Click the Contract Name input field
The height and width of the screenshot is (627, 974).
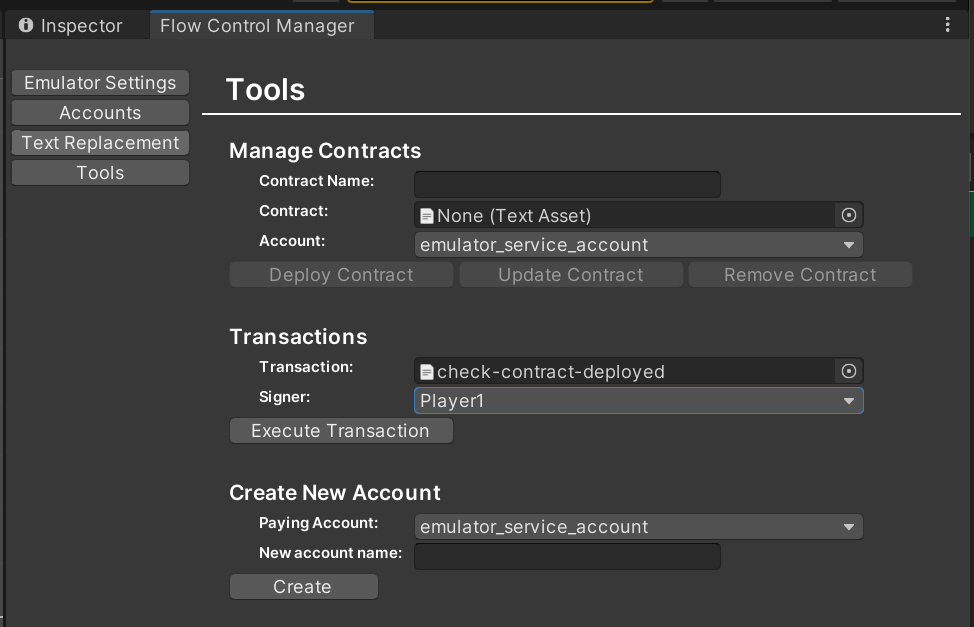(x=566, y=184)
